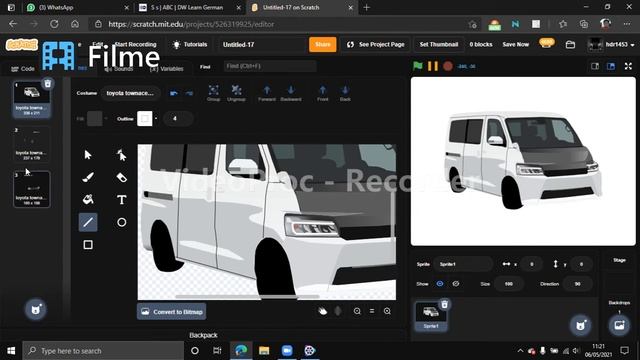
Task: Select the third costume thumbnail
Action: click(x=31, y=189)
